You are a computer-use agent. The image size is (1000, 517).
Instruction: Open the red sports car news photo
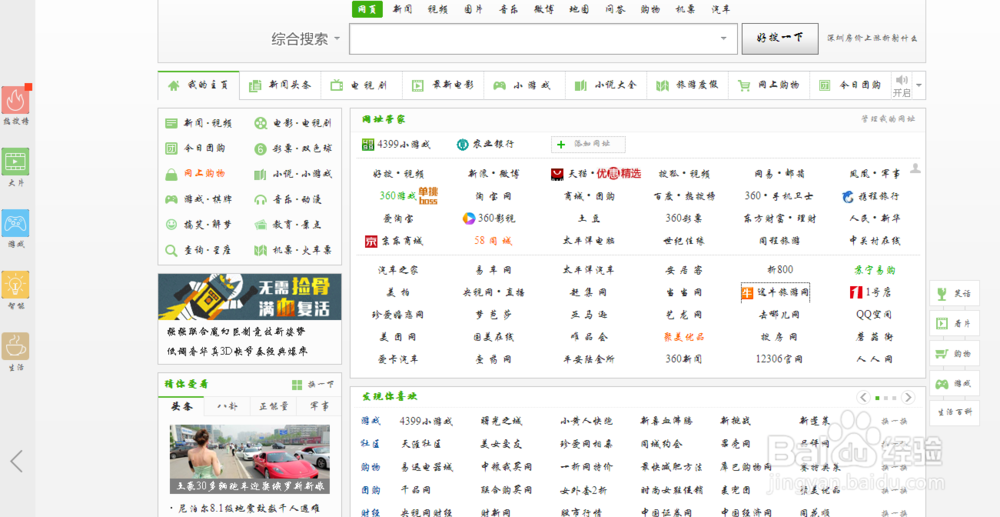(x=249, y=460)
